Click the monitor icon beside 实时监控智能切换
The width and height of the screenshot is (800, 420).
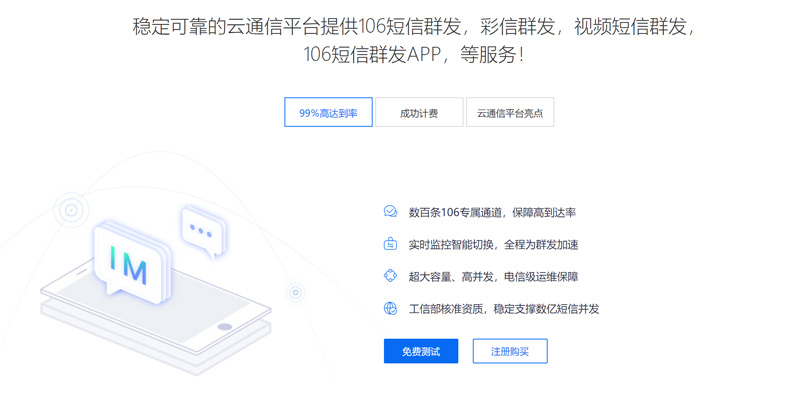(390, 244)
